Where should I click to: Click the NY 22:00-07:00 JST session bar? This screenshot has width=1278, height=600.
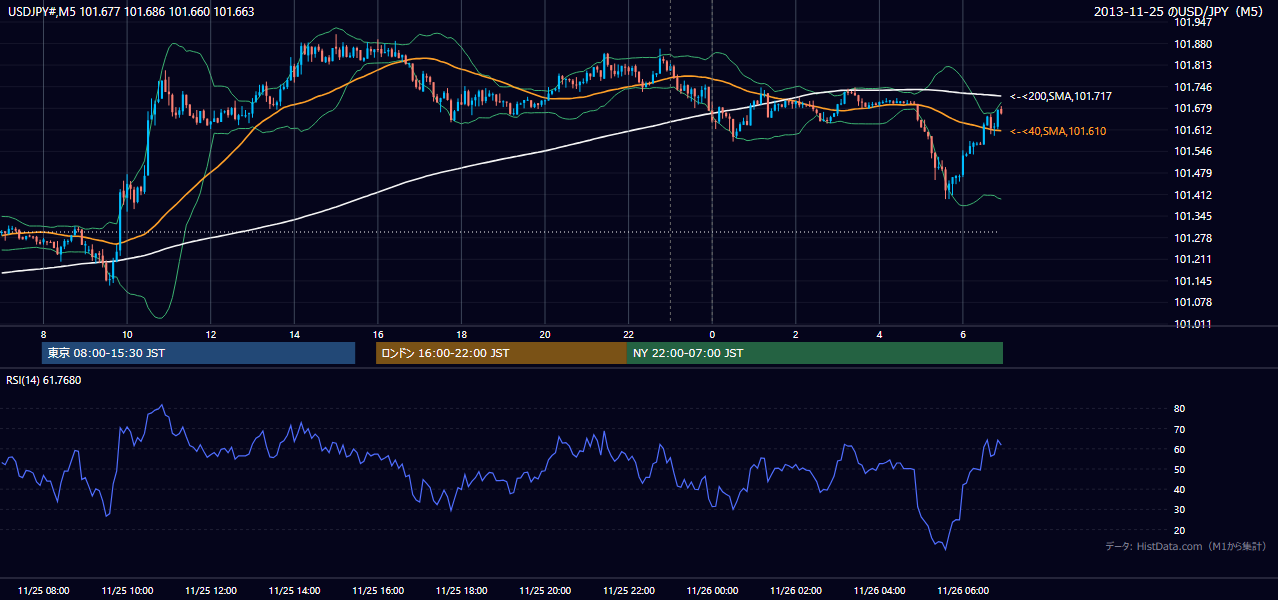pos(815,353)
